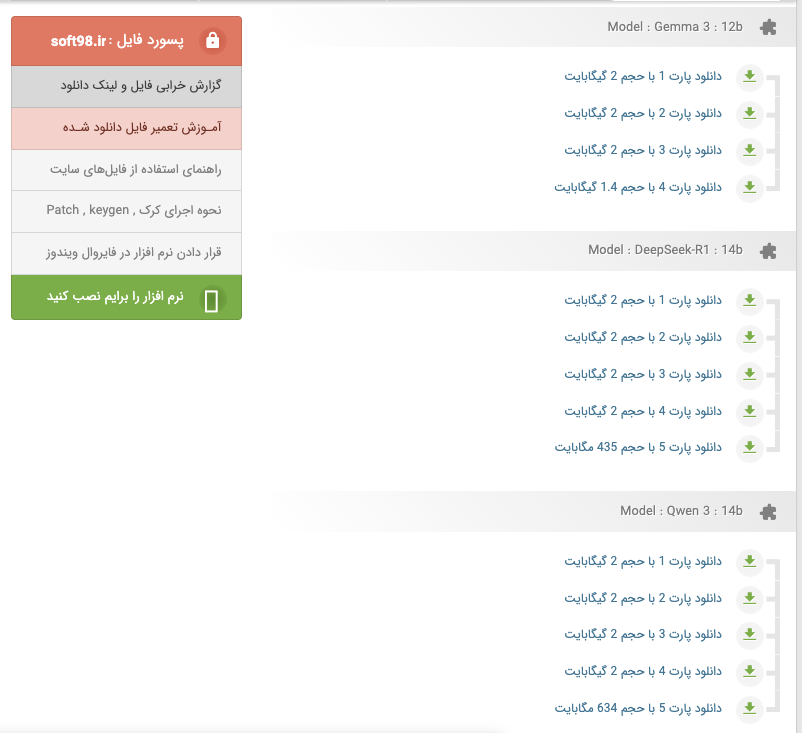The image size is (802, 733).
Task: Click download icon for DeepSeek-R1 part 5
Action: 749,447
